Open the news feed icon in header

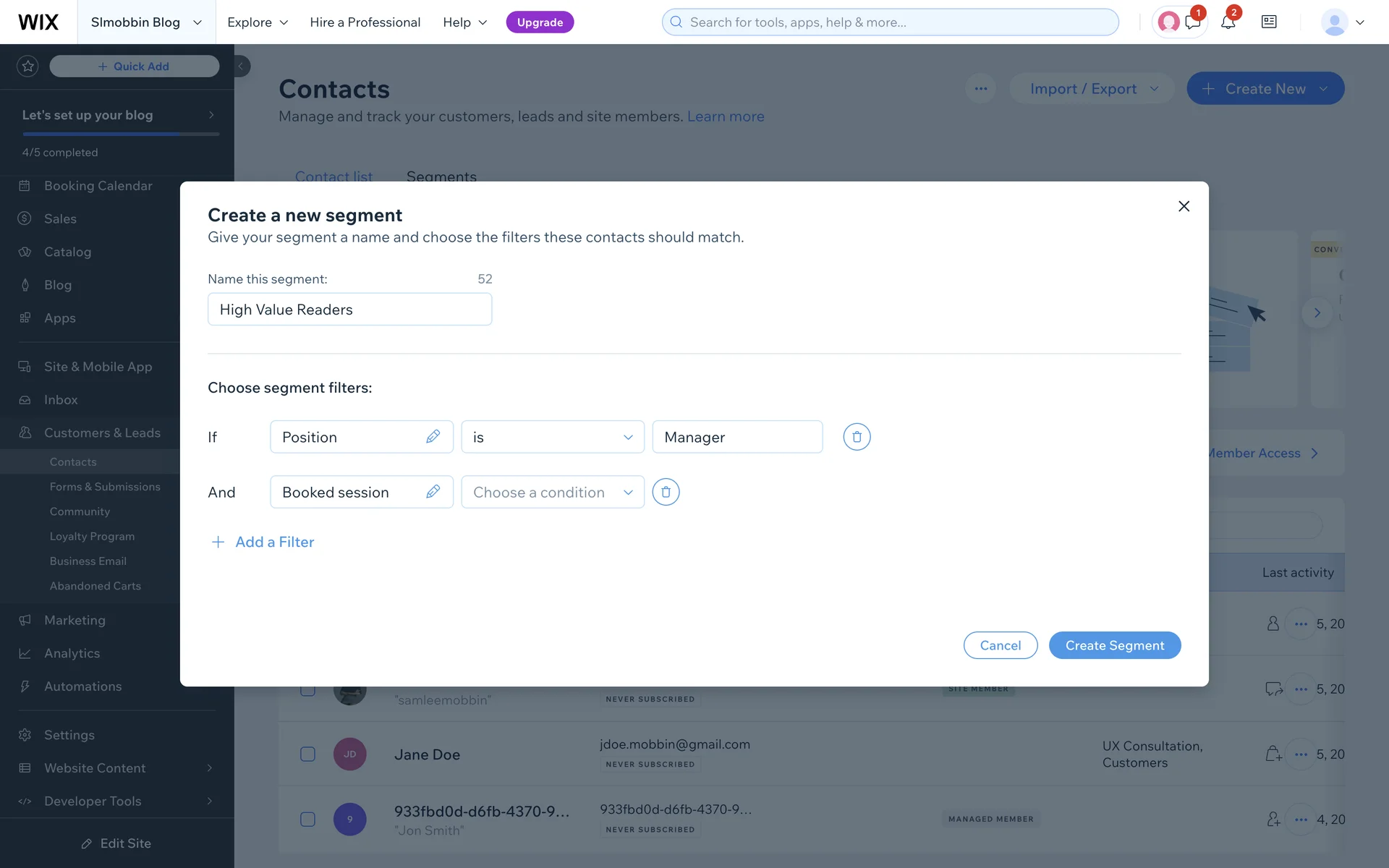[x=1269, y=22]
